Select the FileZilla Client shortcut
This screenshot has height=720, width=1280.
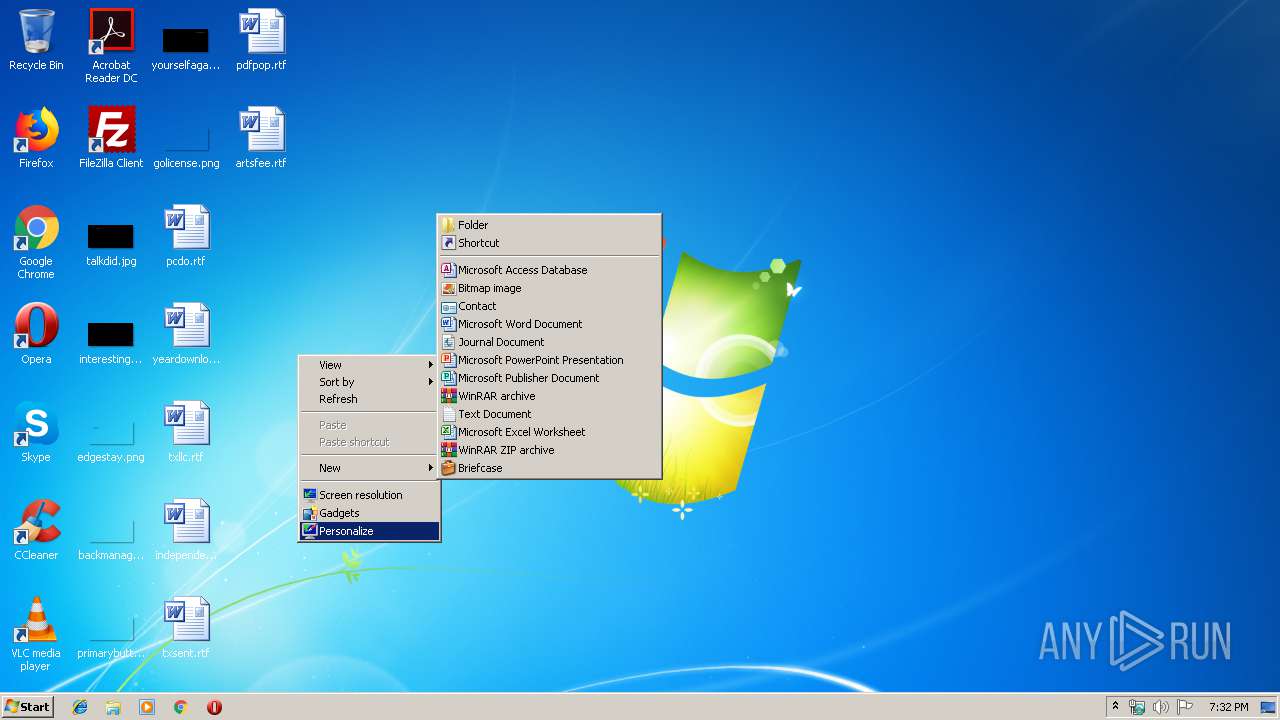click(x=111, y=138)
